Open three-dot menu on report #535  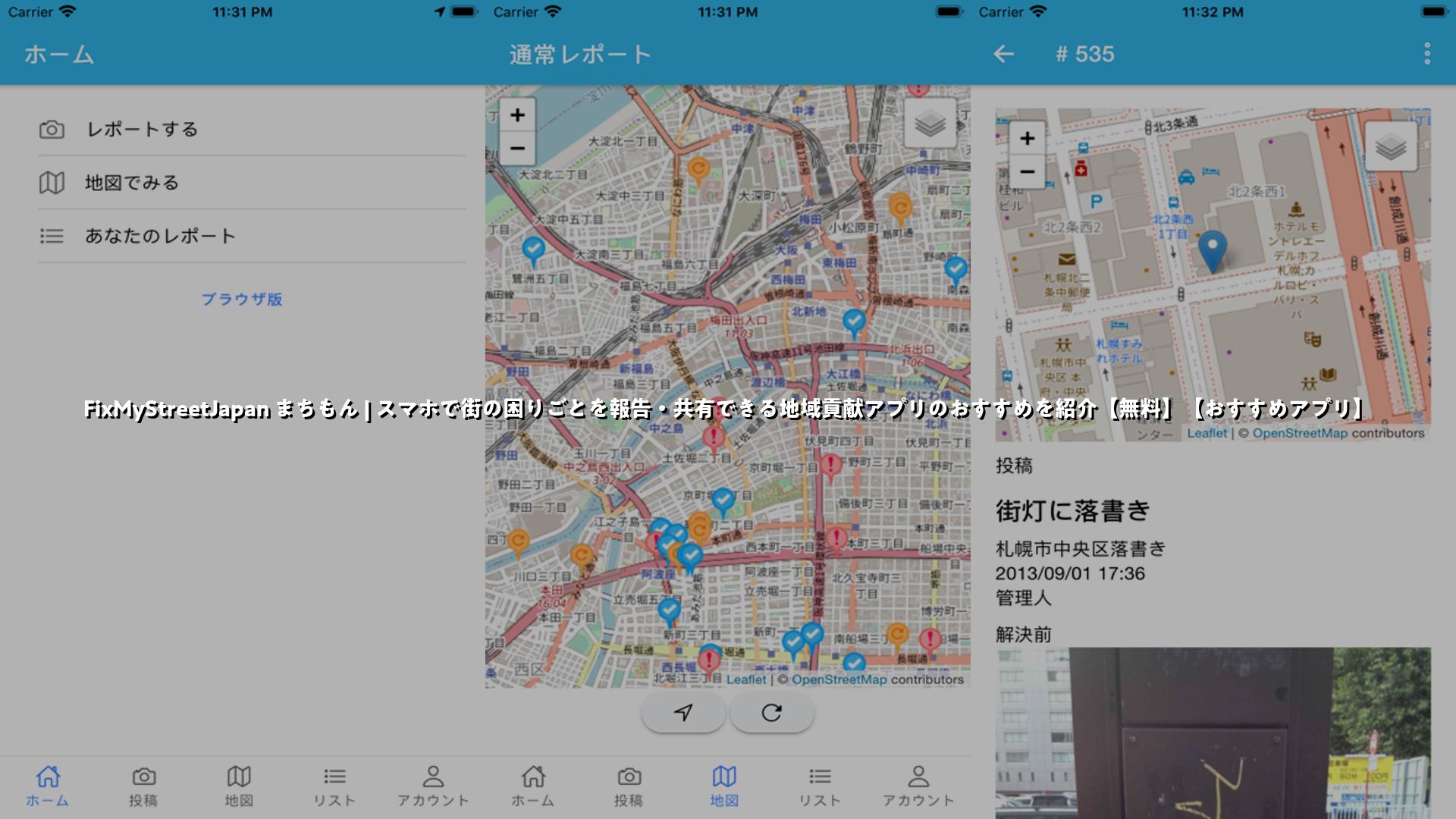coord(1427,54)
